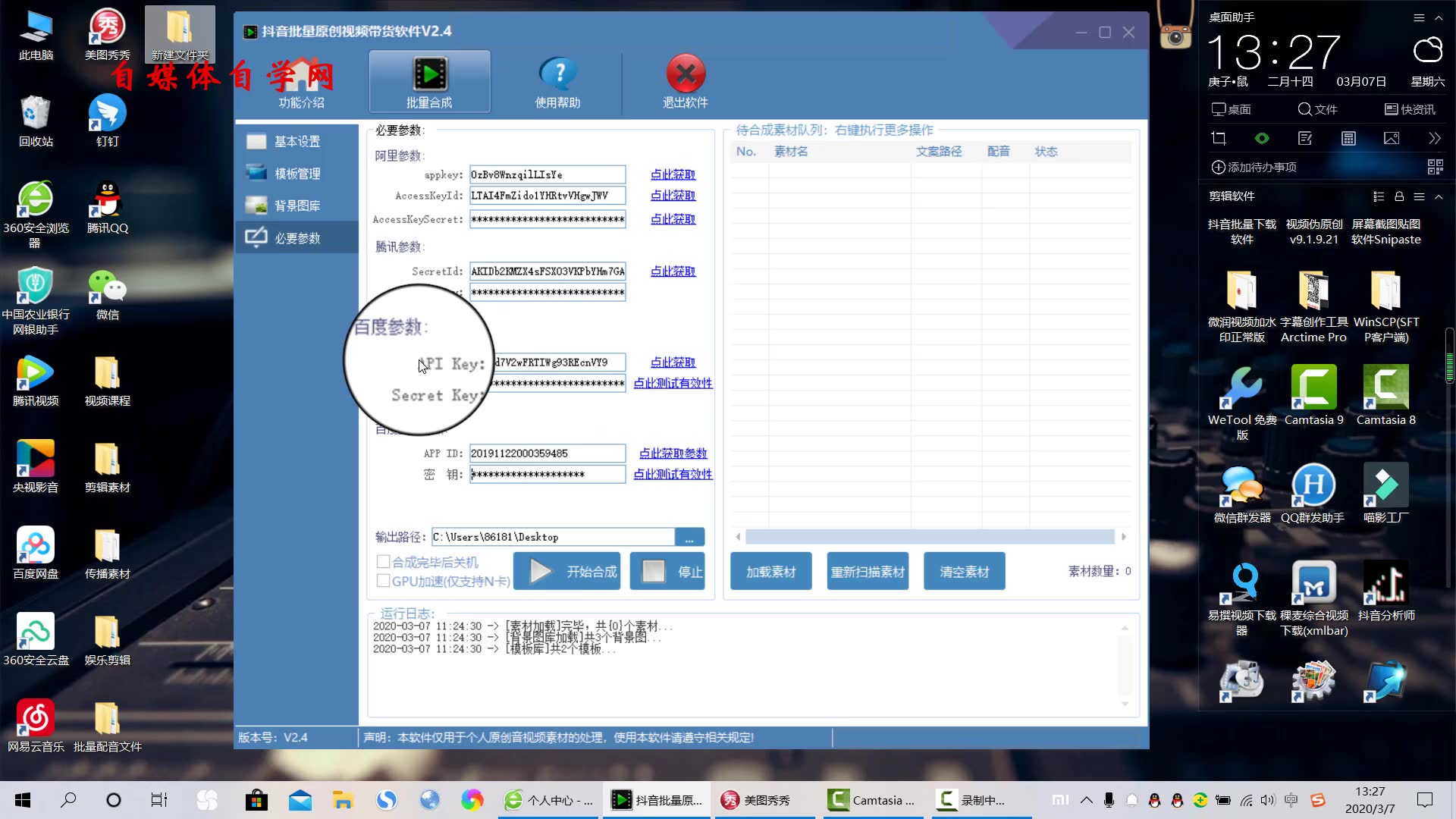
Task: Click the browse "..." button for output path
Action: [x=689, y=537]
